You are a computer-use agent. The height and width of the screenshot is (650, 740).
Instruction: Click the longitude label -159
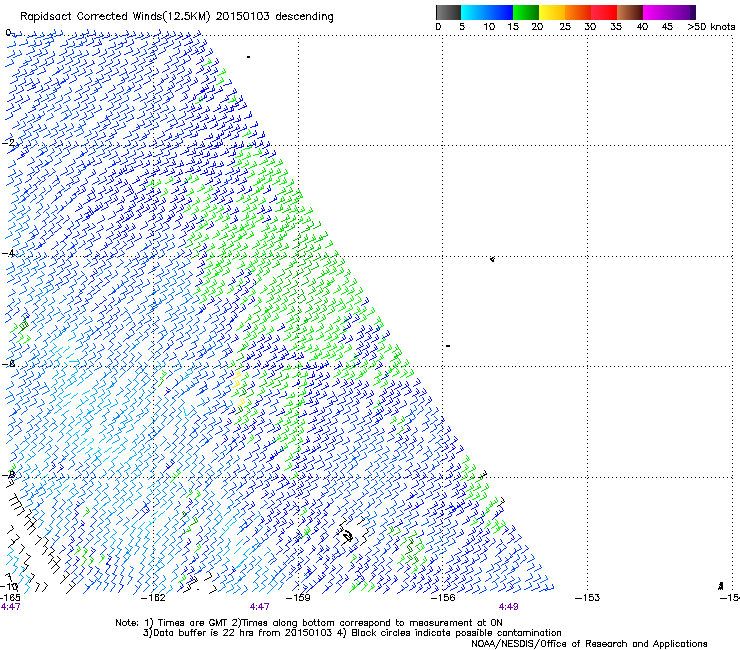tap(298, 598)
